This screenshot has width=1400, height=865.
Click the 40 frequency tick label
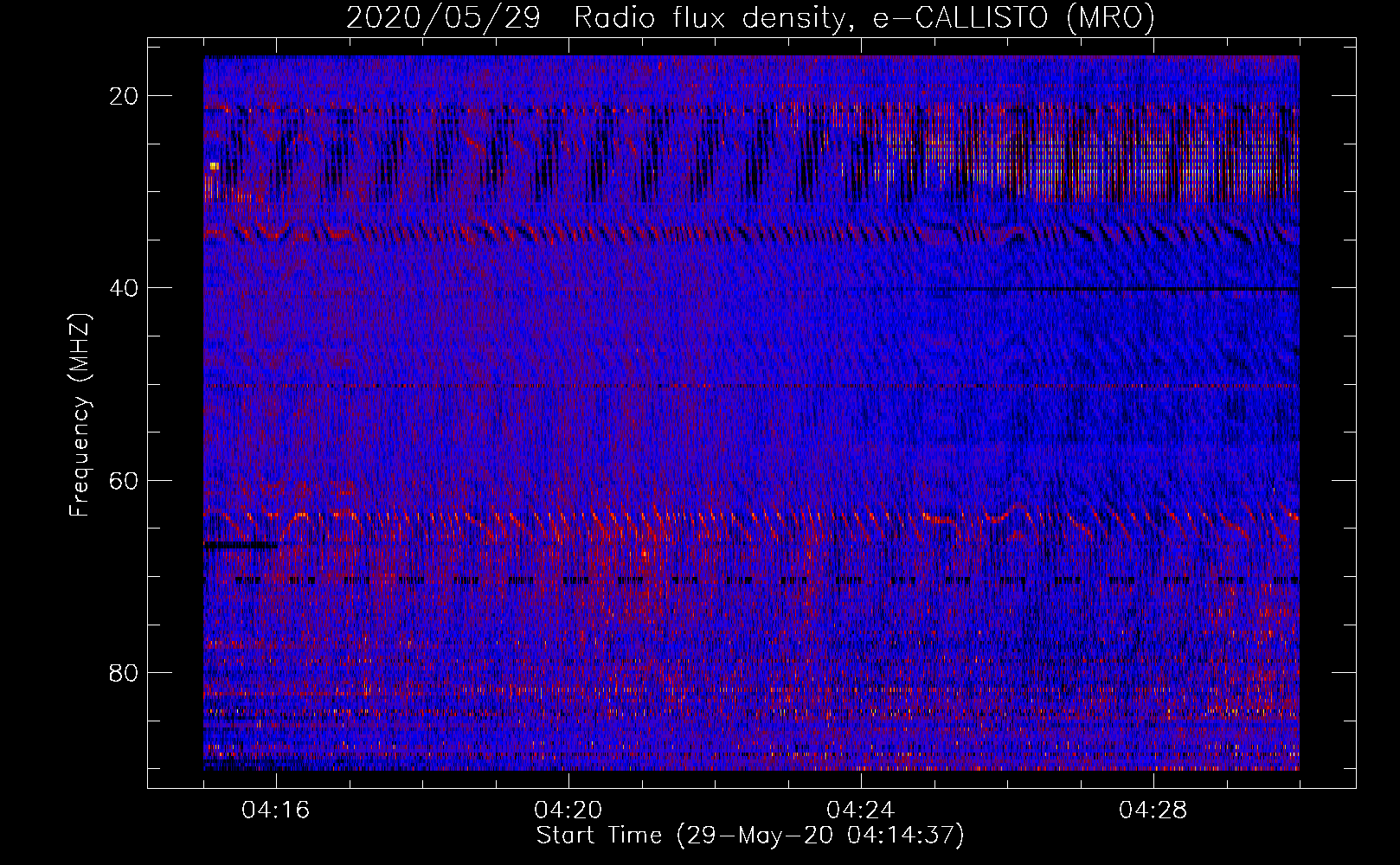(124, 288)
